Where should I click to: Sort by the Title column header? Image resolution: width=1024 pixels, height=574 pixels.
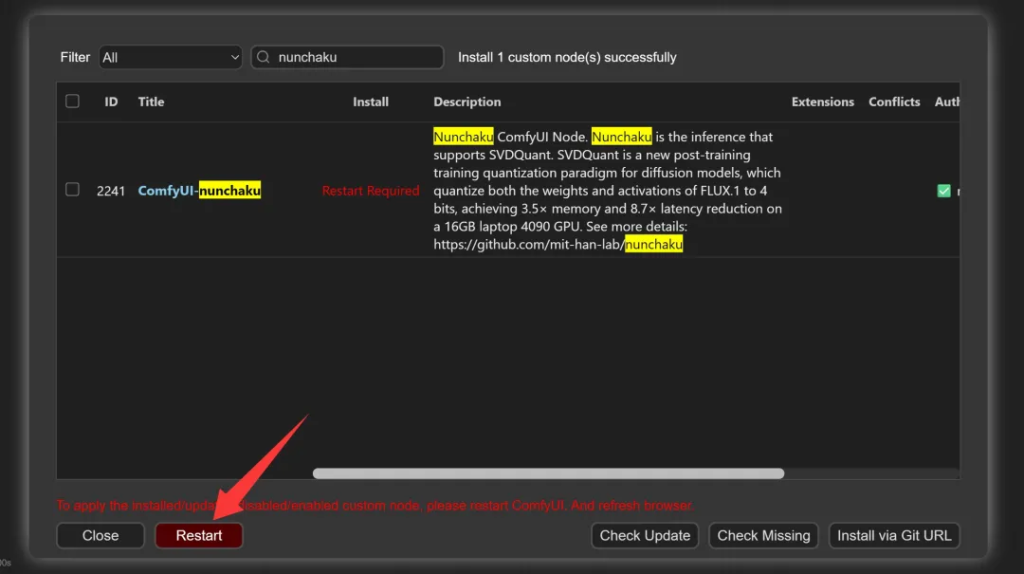(151, 102)
